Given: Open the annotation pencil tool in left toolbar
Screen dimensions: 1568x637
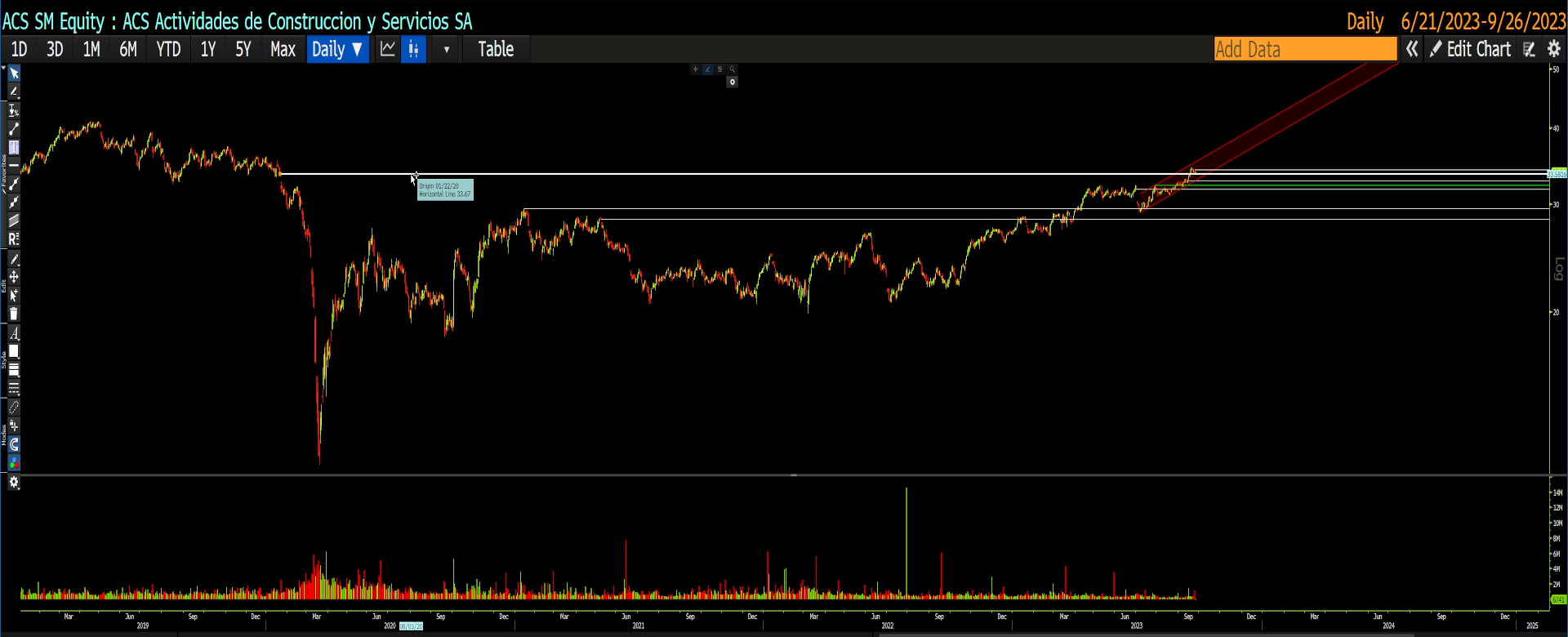Looking at the screenshot, I should (14, 92).
